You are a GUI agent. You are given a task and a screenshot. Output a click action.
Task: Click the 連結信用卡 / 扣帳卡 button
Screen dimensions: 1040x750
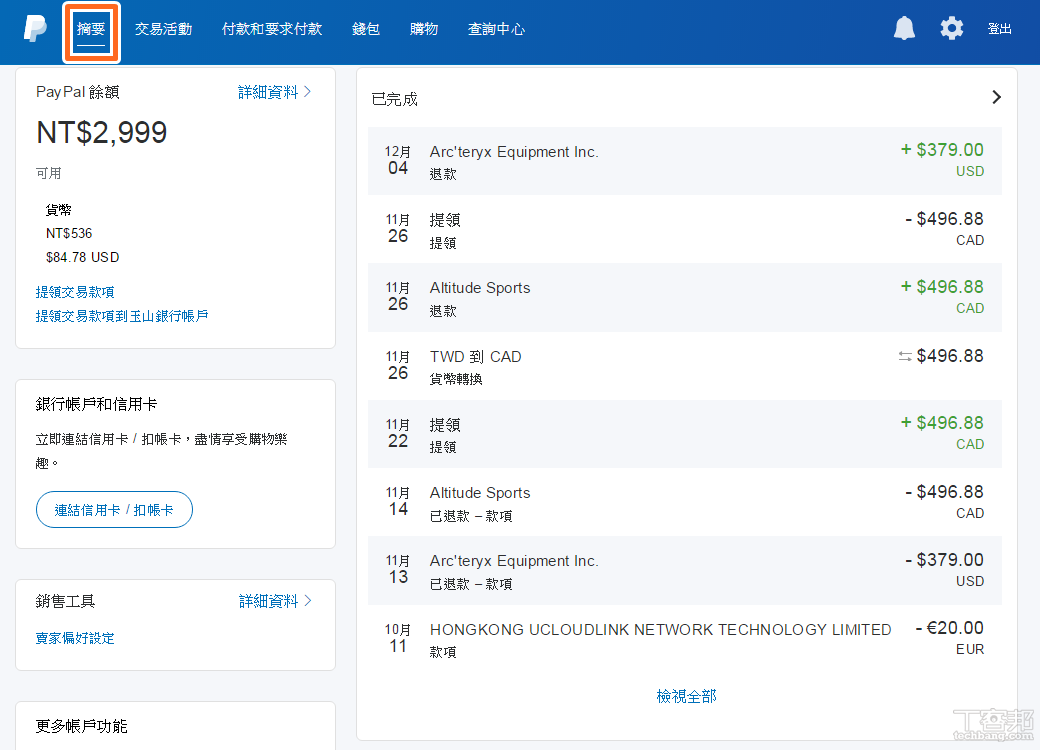pyautogui.click(x=114, y=509)
